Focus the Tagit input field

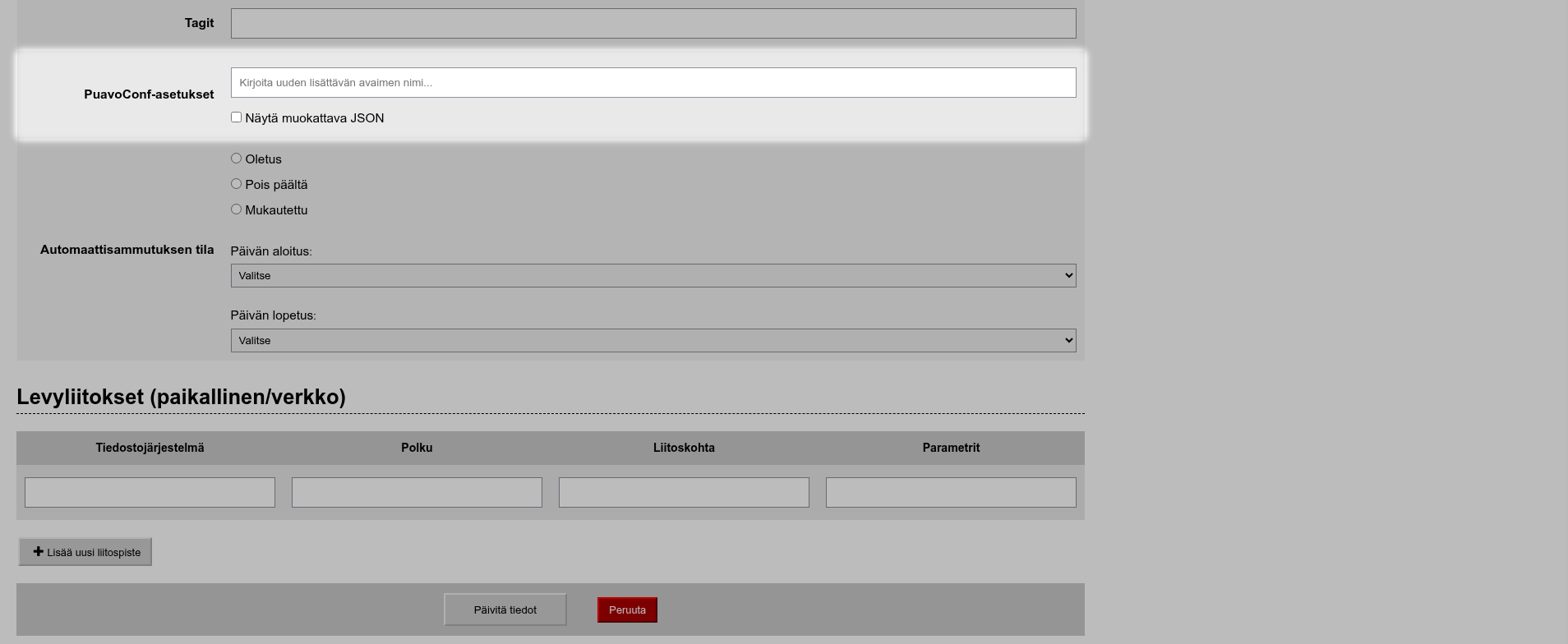pos(653,24)
